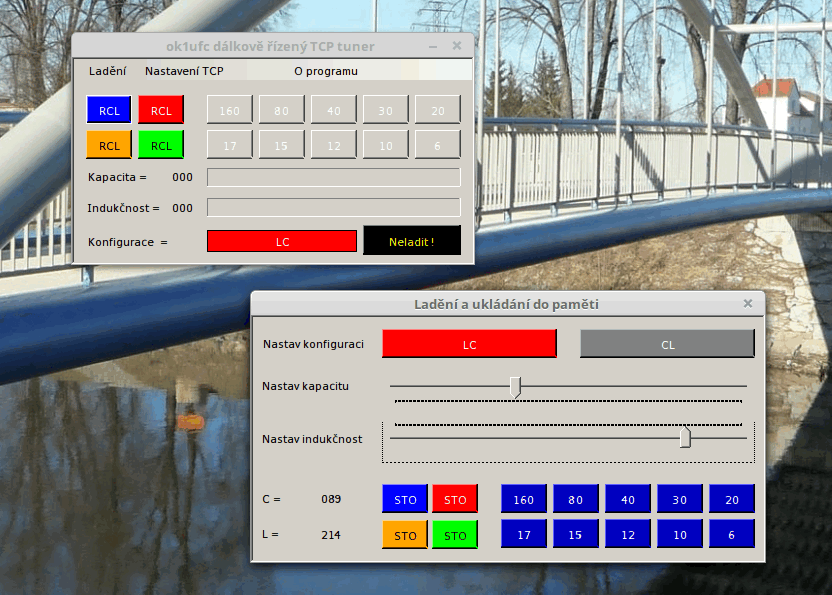Click the green RCL memory button
This screenshot has height=595, width=832.
(161, 145)
